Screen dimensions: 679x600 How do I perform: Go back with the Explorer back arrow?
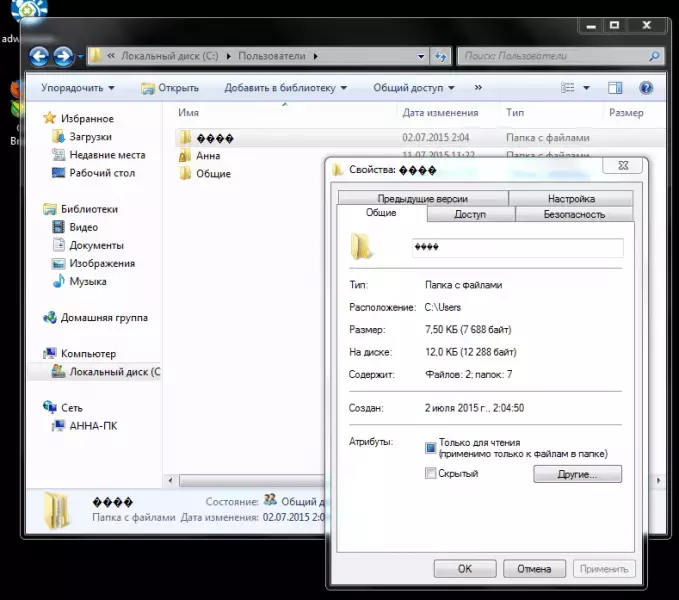[39, 56]
